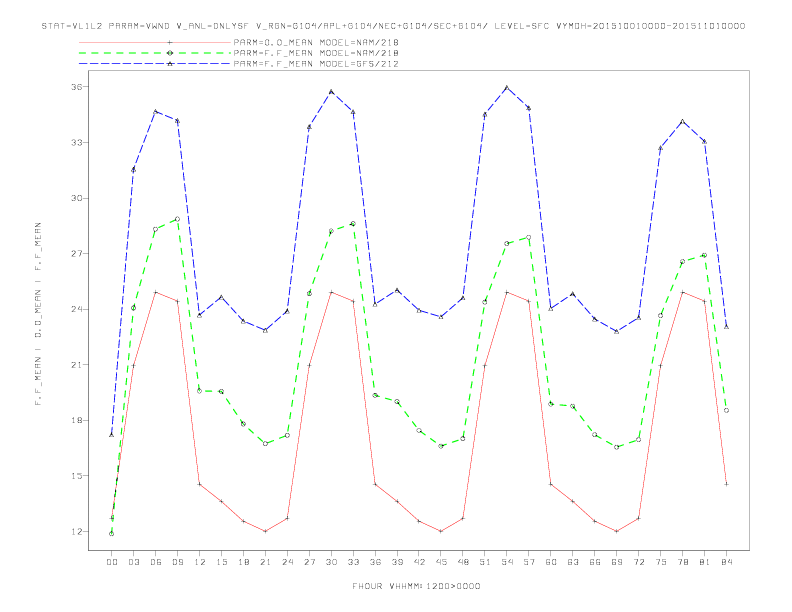The image size is (792, 612).
Task: Click the chart title starting with STAT=VL1L2
Action: pyautogui.click(x=393, y=26)
